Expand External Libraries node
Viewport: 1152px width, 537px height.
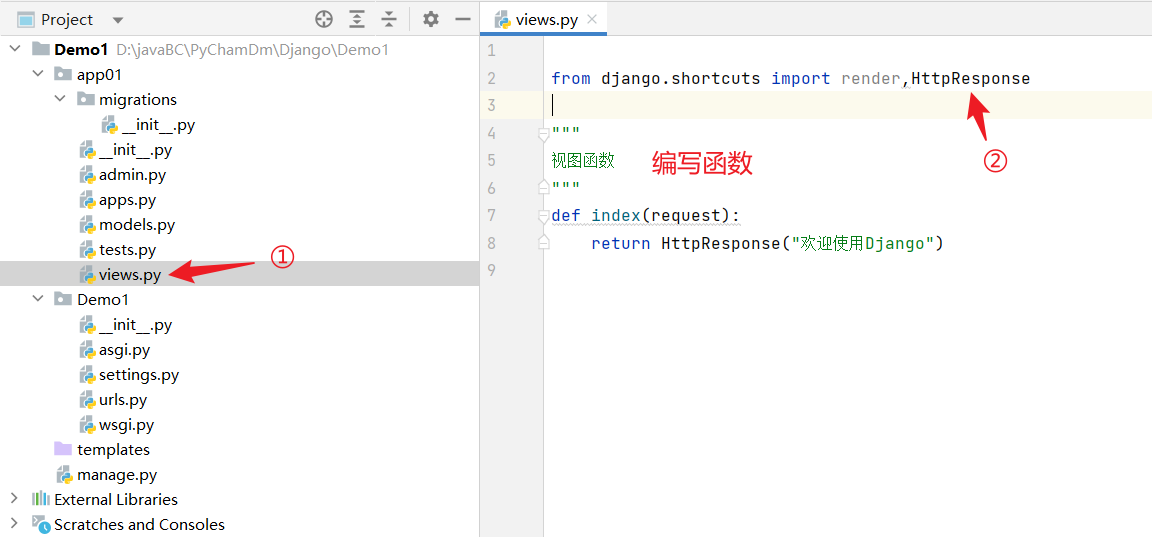point(14,499)
